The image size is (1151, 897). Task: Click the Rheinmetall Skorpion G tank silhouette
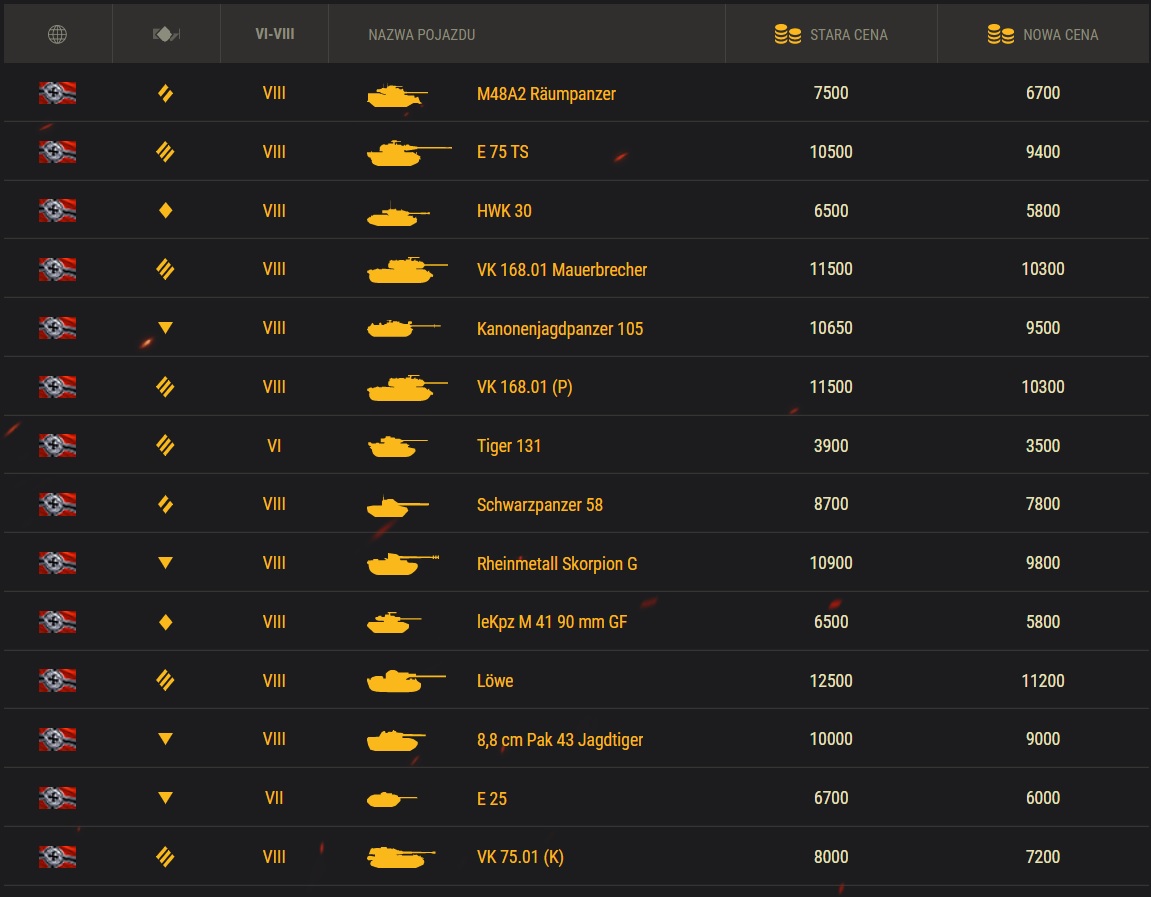[x=403, y=564]
